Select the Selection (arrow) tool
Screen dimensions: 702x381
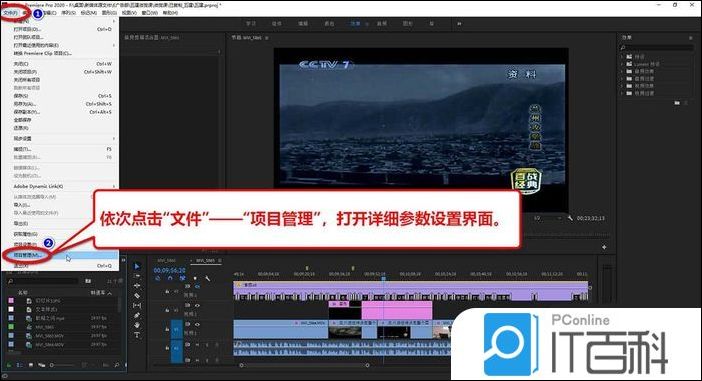[137, 266]
